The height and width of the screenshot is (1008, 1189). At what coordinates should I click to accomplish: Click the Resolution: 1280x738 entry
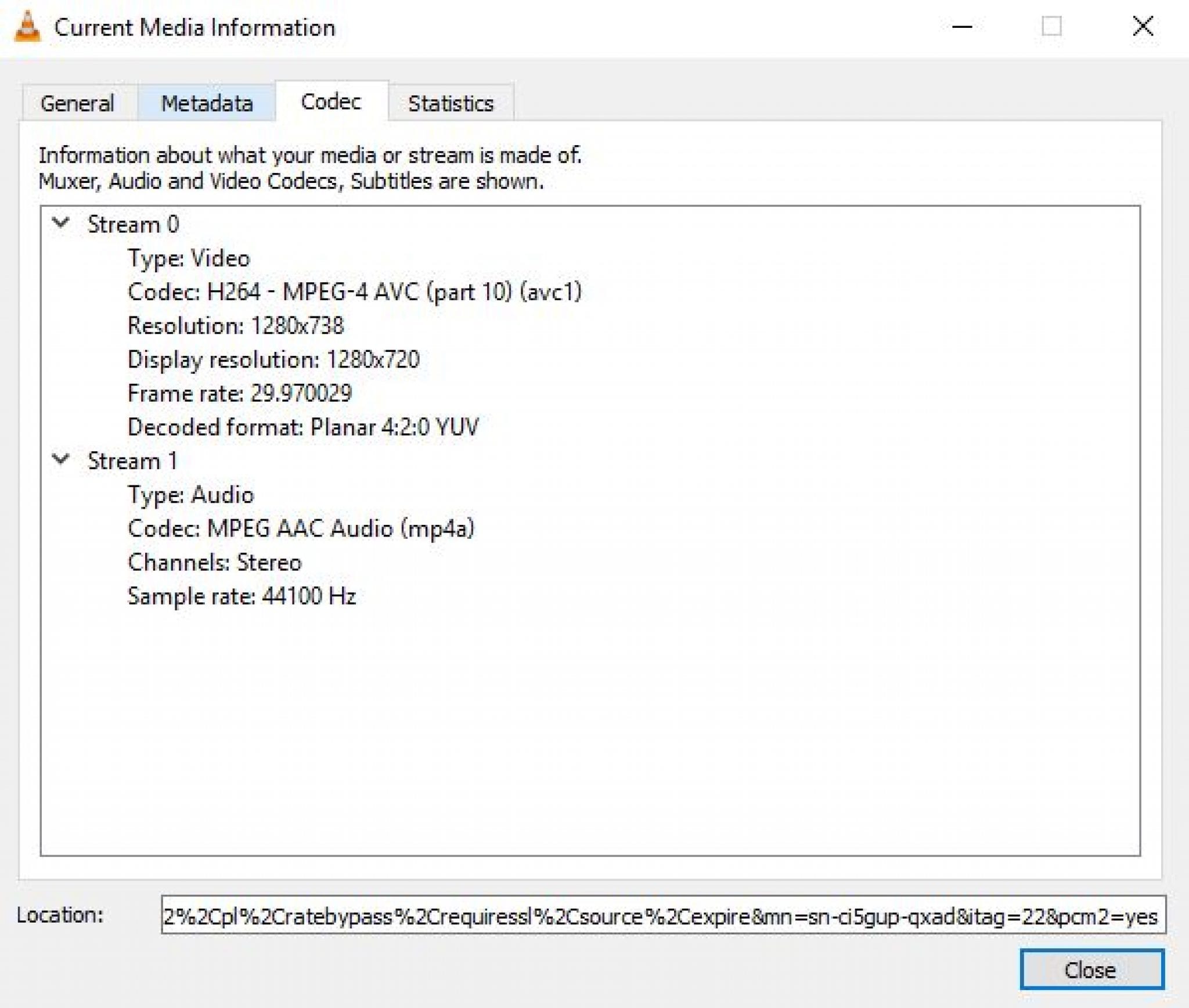tap(235, 325)
